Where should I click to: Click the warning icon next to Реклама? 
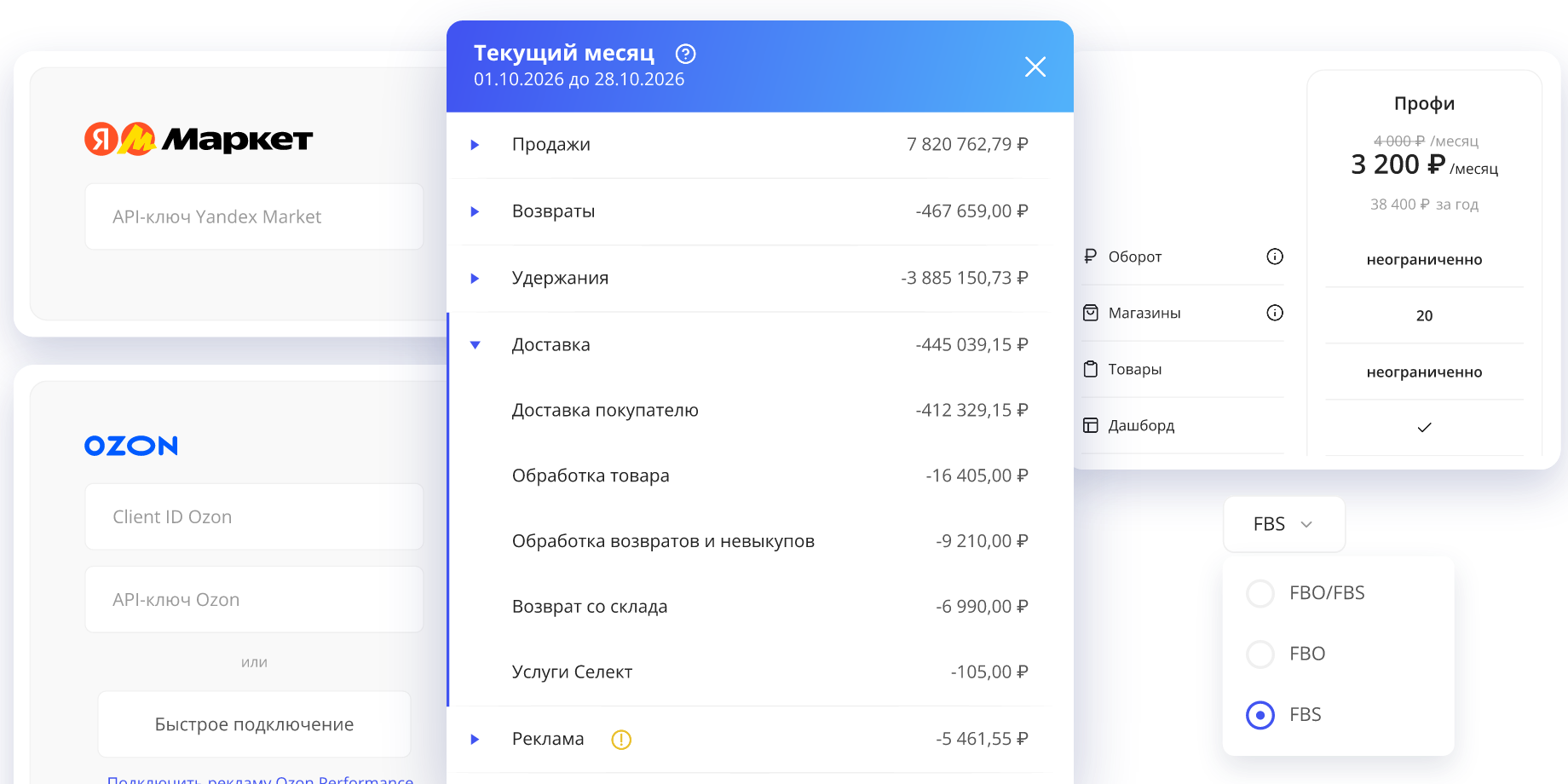point(621,740)
